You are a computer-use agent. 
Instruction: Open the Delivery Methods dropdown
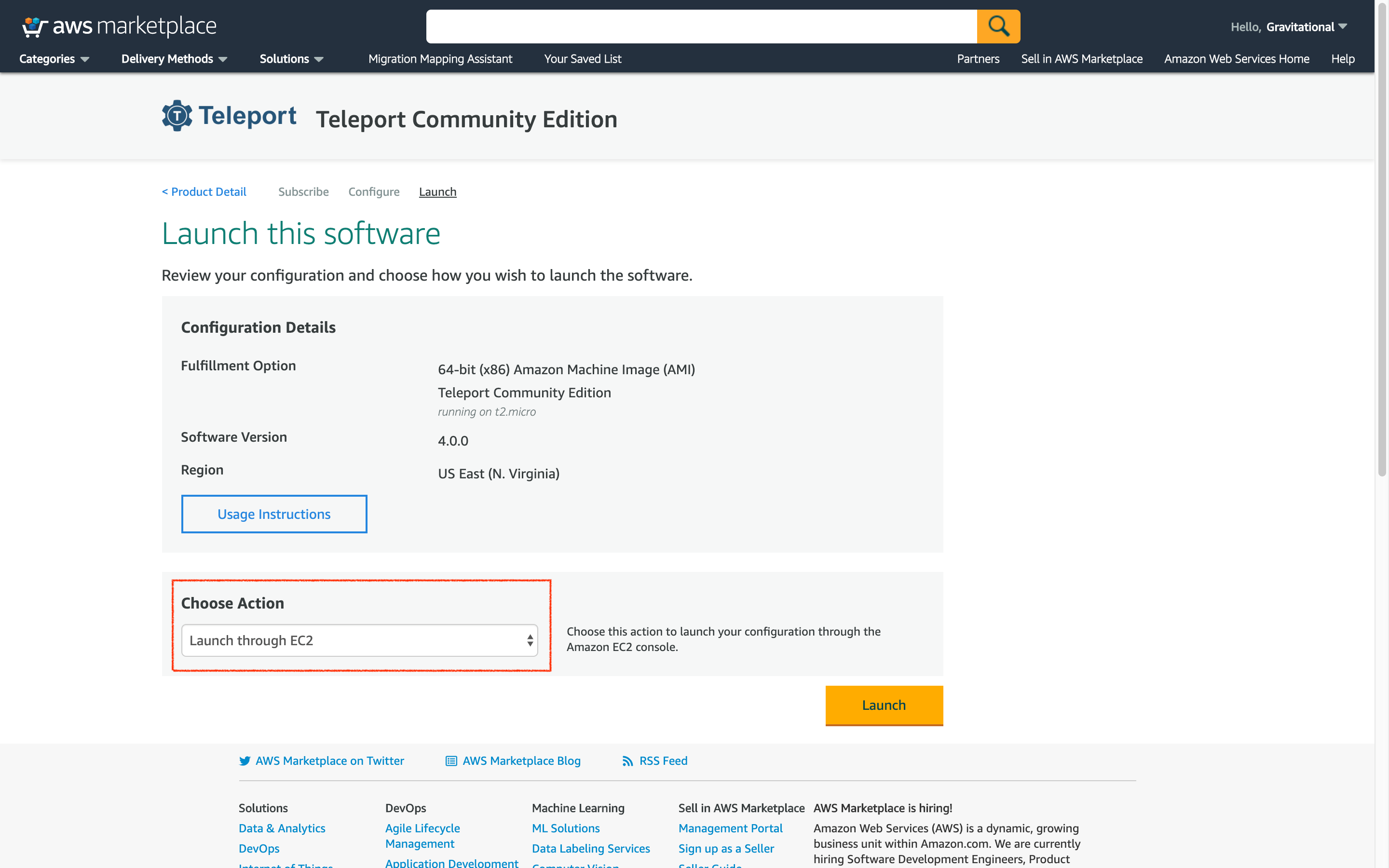click(175, 58)
